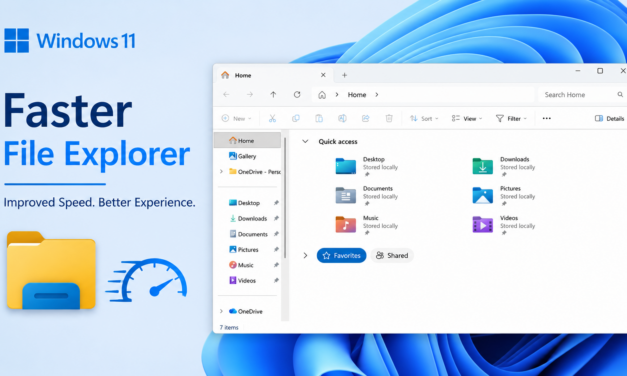This screenshot has width=627, height=376.
Task: Click the Copy icon in toolbar
Action: pos(296,118)
